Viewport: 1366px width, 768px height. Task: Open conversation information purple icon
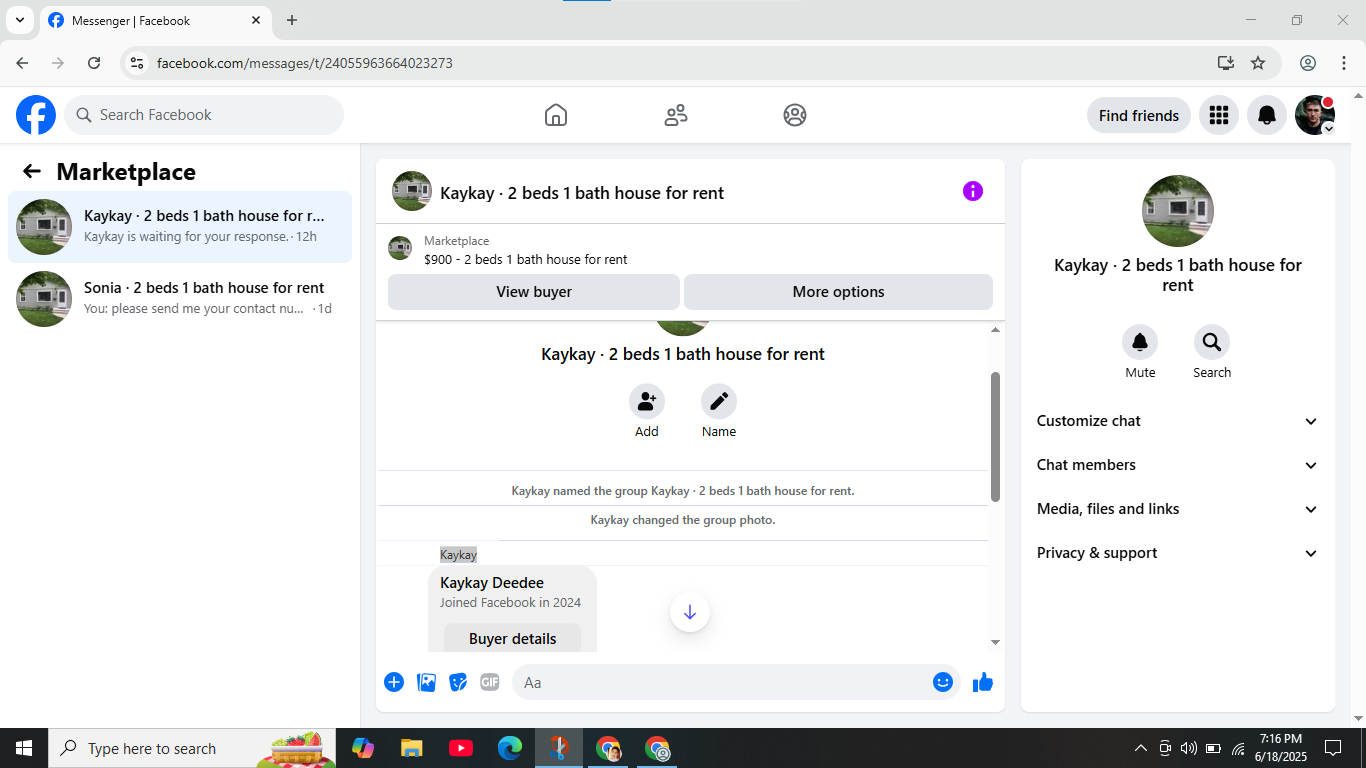point(973,191)
